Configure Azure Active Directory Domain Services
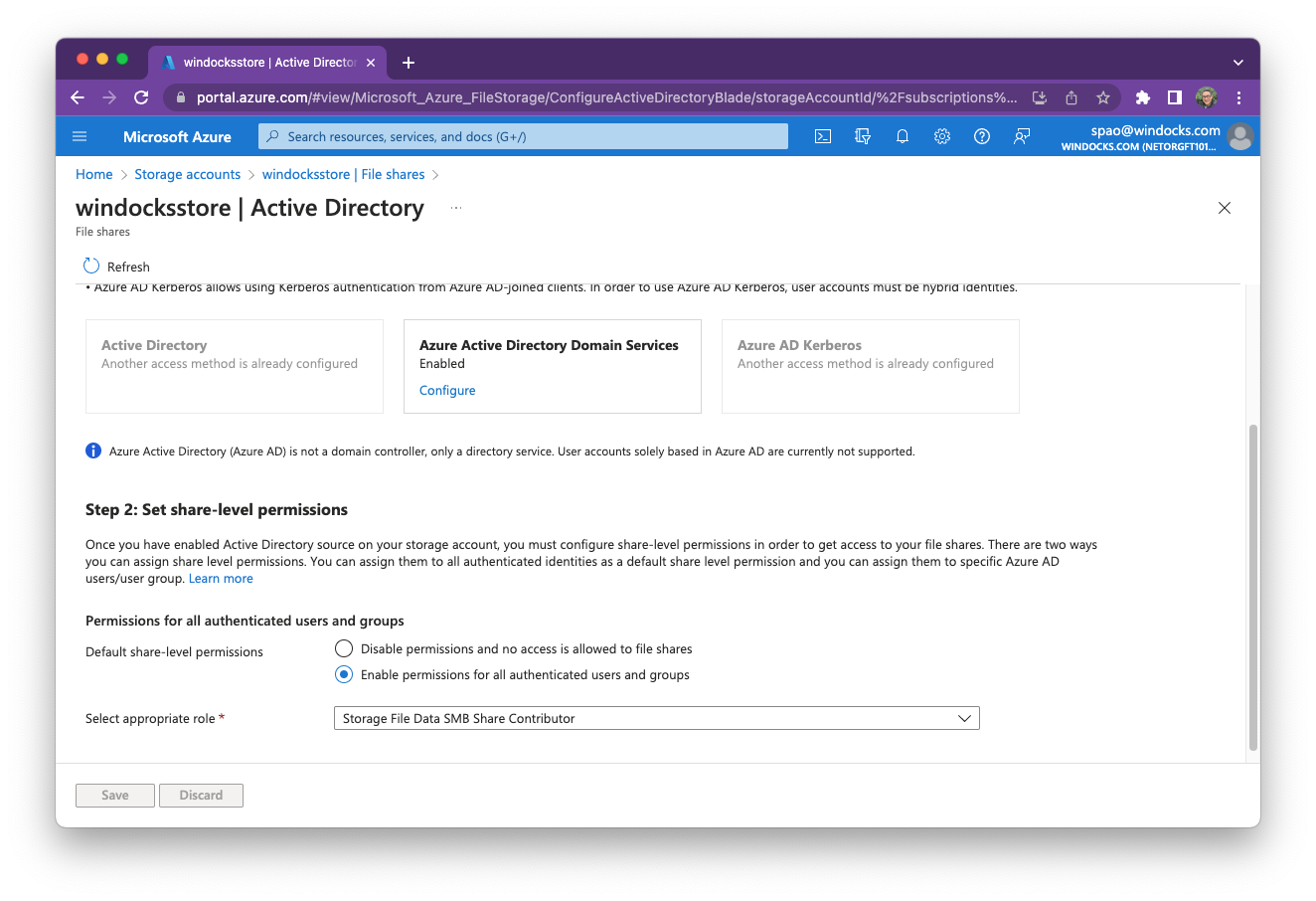This screenshot has width=1316, height=901. pyautogui.click(x=446, y=390)
